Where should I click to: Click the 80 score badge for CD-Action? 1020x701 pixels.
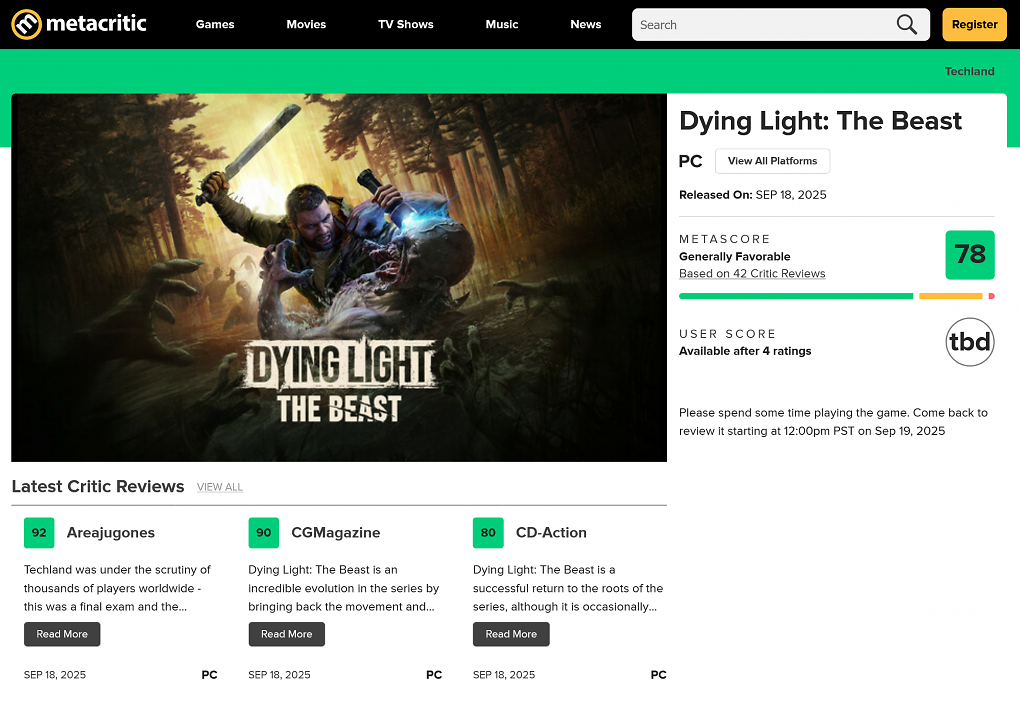click(488, 533)
